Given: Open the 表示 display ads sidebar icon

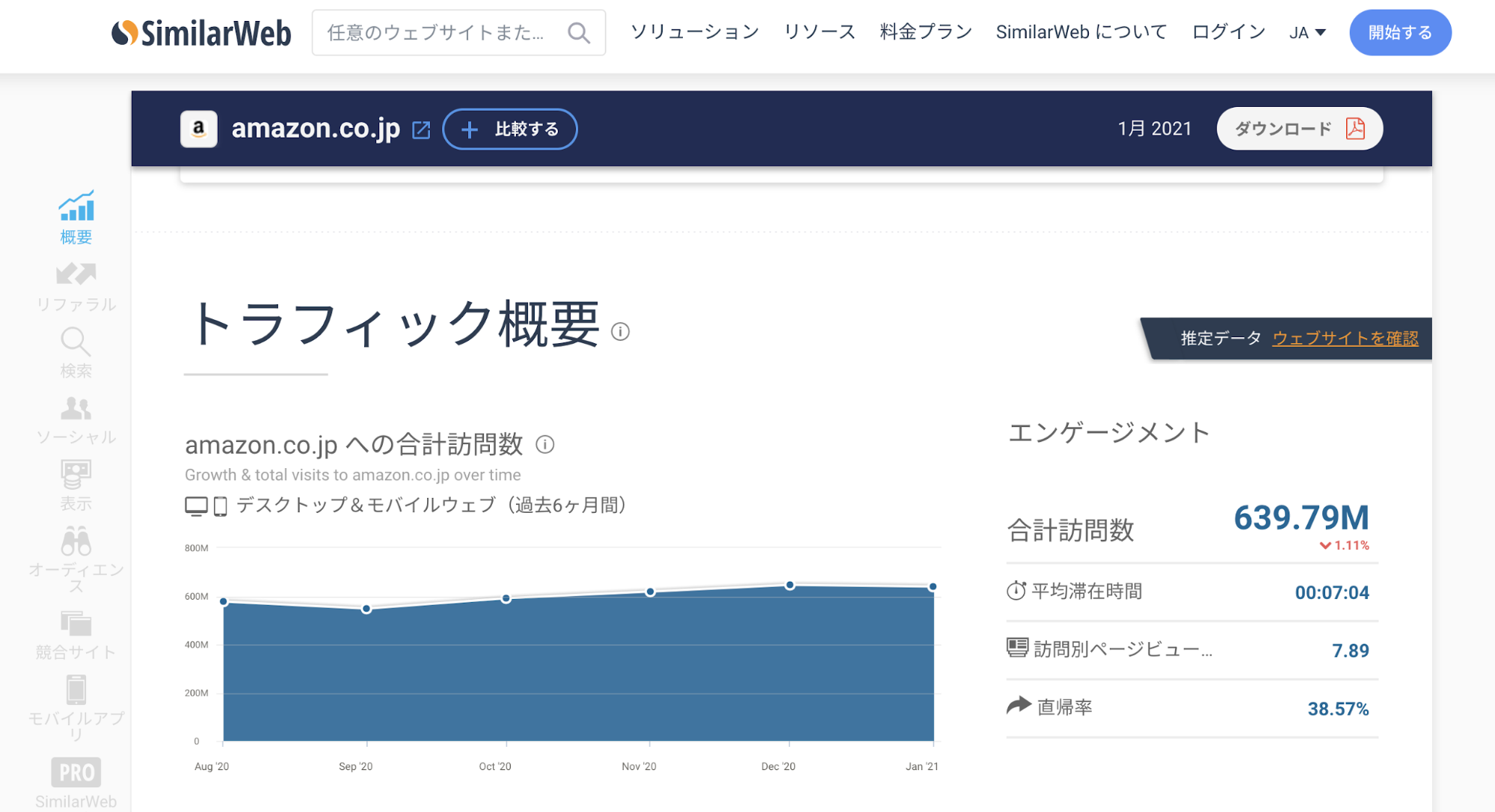Looking at the screenshot, I should tap(76, 474).
